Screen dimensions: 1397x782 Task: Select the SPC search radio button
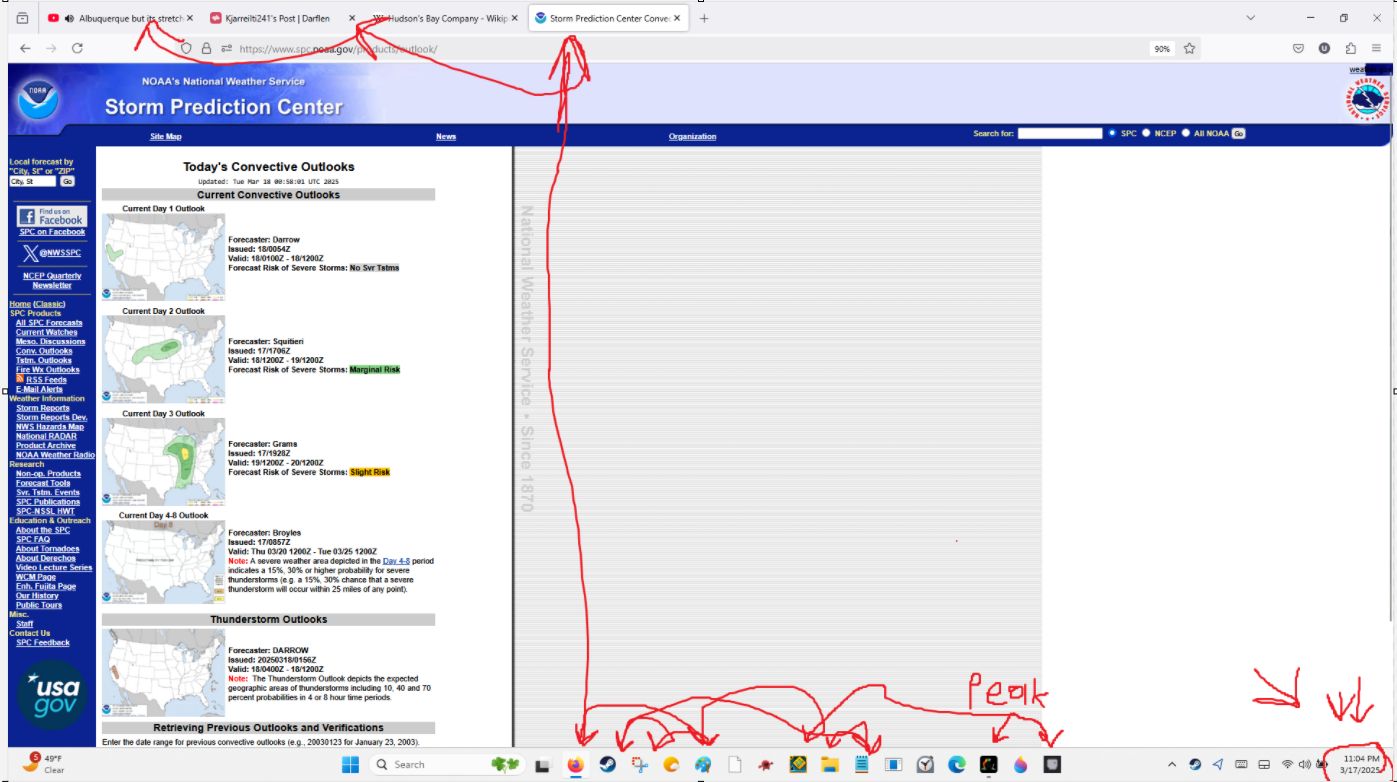1112,133
